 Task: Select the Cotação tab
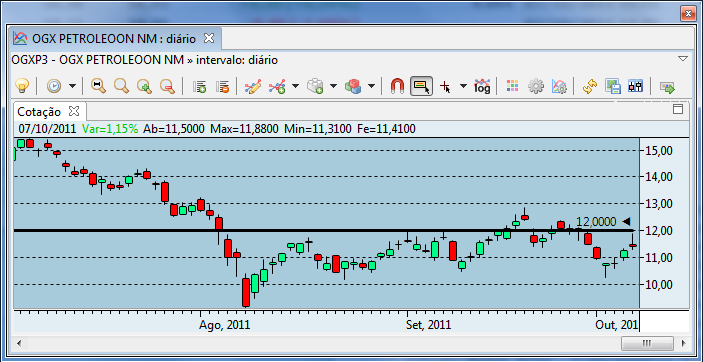[39, 111]
